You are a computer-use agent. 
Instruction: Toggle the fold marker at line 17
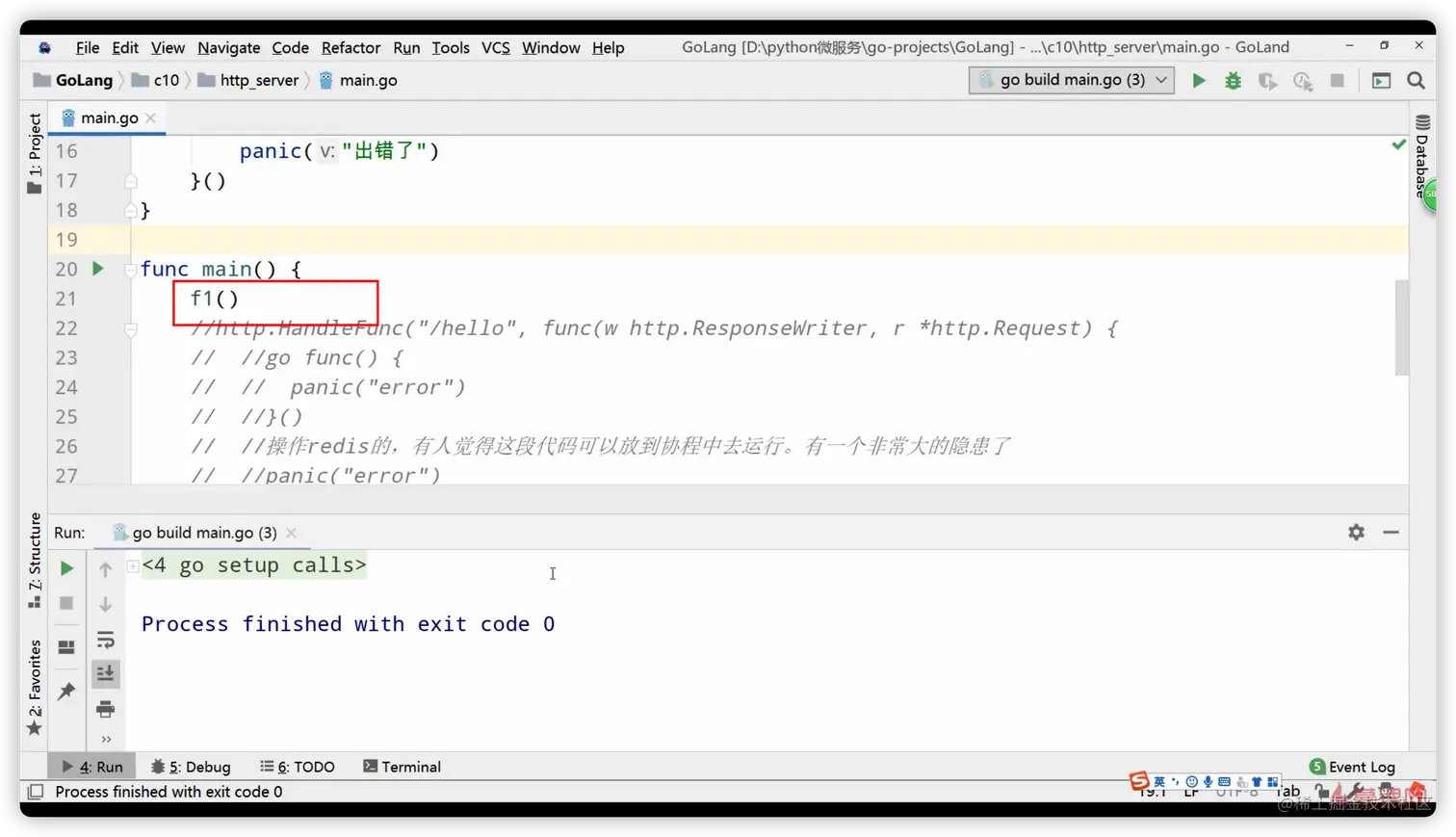pyautogui.click(x=130, y=181)
